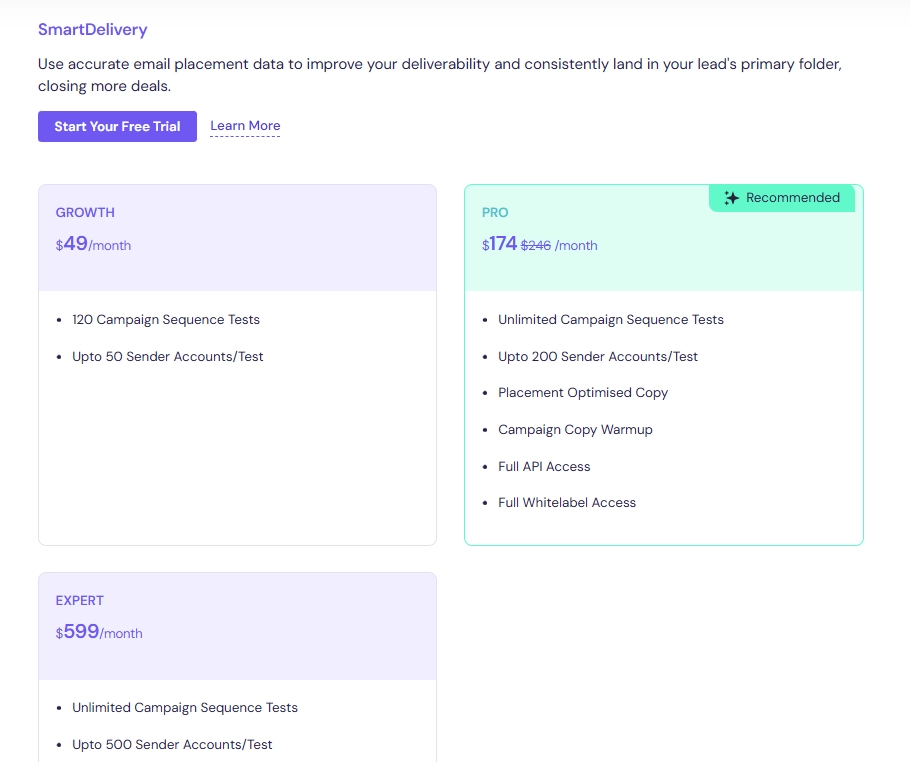
Task: Click 'Upto 50 Sender Accounts/Test' item
Action: click(168, 356)
